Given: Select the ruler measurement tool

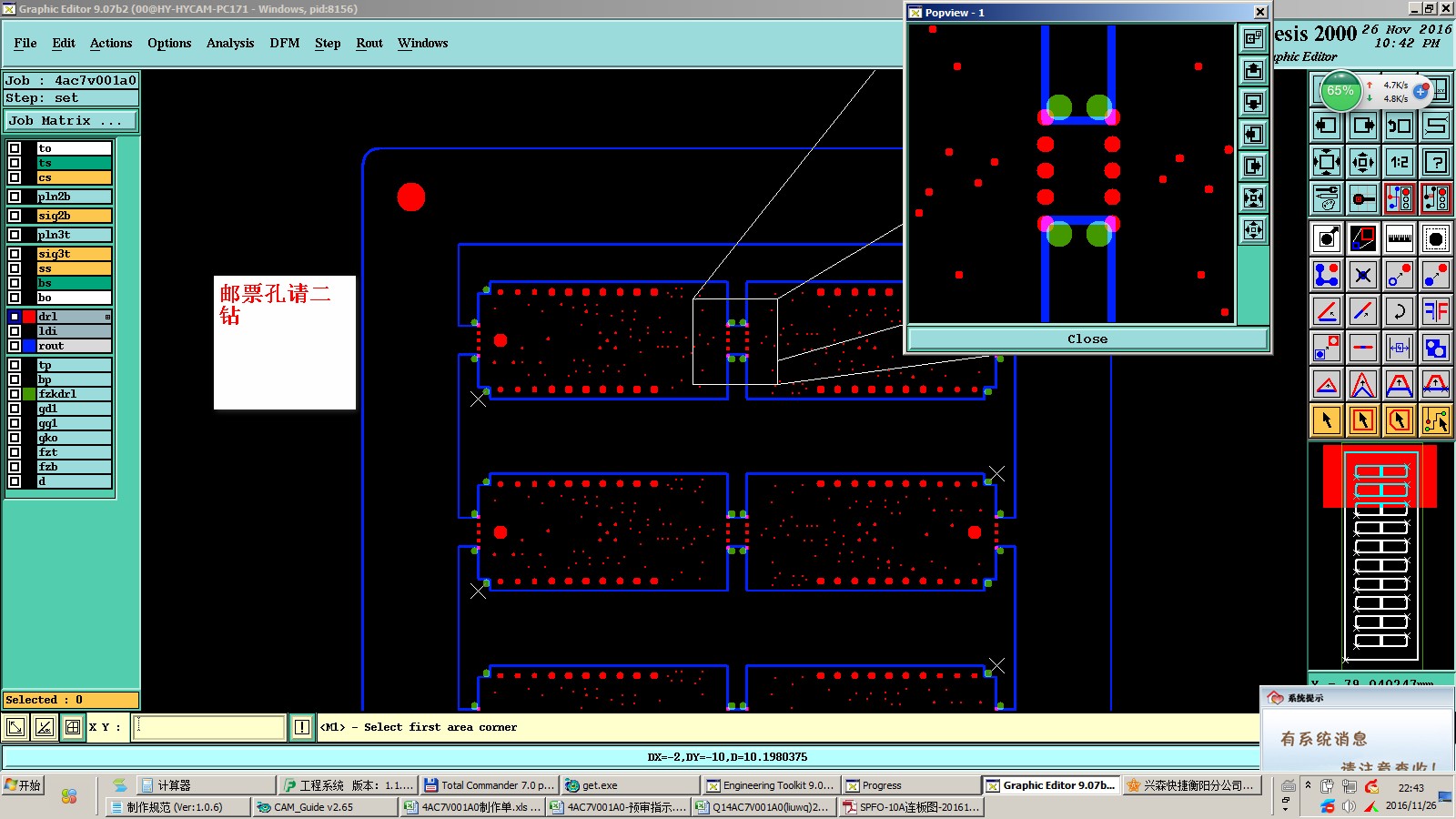Looking at the screenshot, I should [x=1400, y=238].
